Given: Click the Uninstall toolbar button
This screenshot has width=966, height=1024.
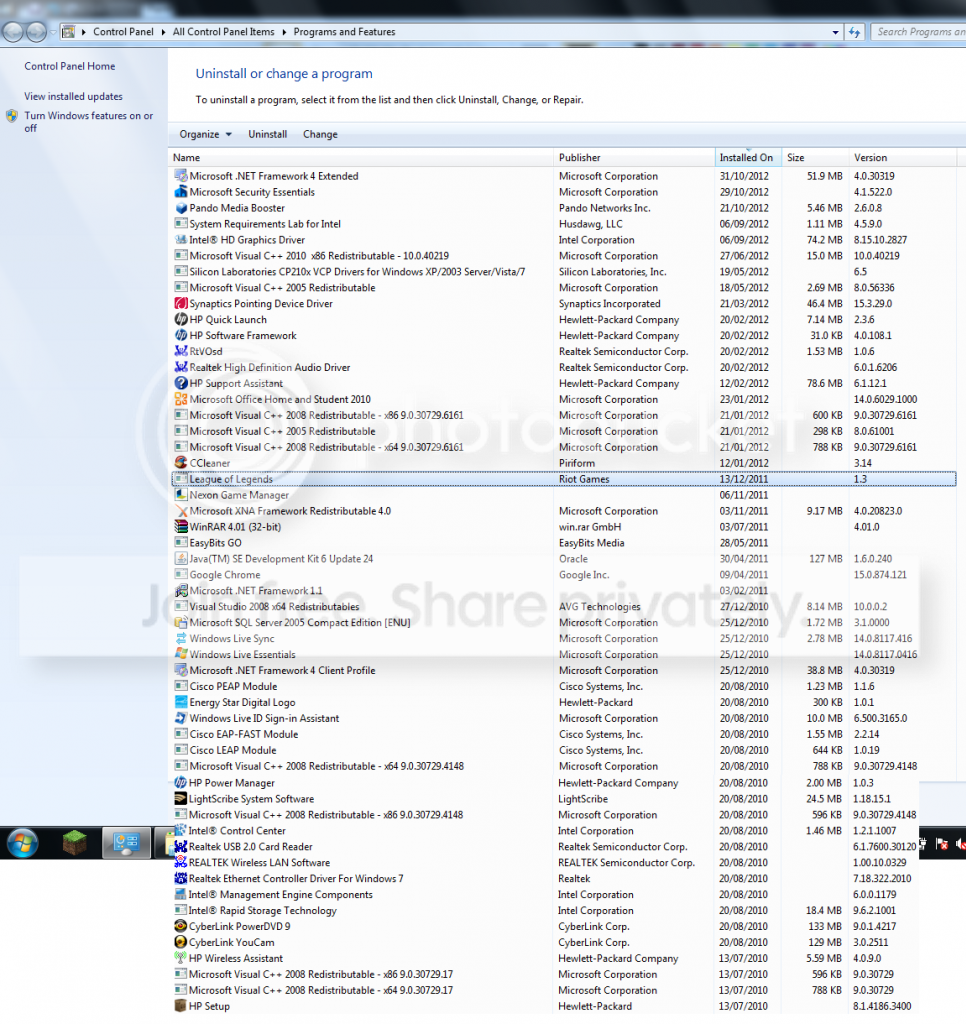Looking at the screenshot, I should [x=267, y=134].
